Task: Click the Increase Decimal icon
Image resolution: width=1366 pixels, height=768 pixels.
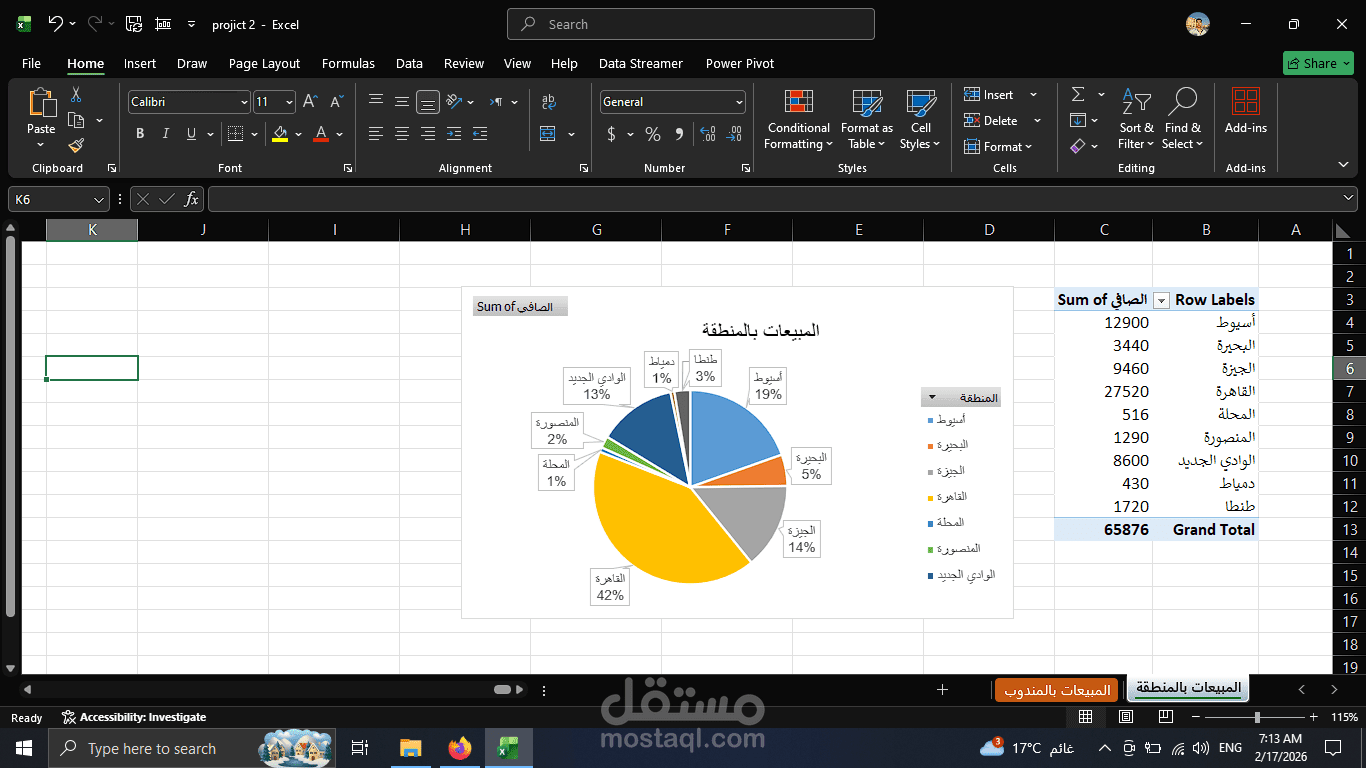Action: point(707,133)
